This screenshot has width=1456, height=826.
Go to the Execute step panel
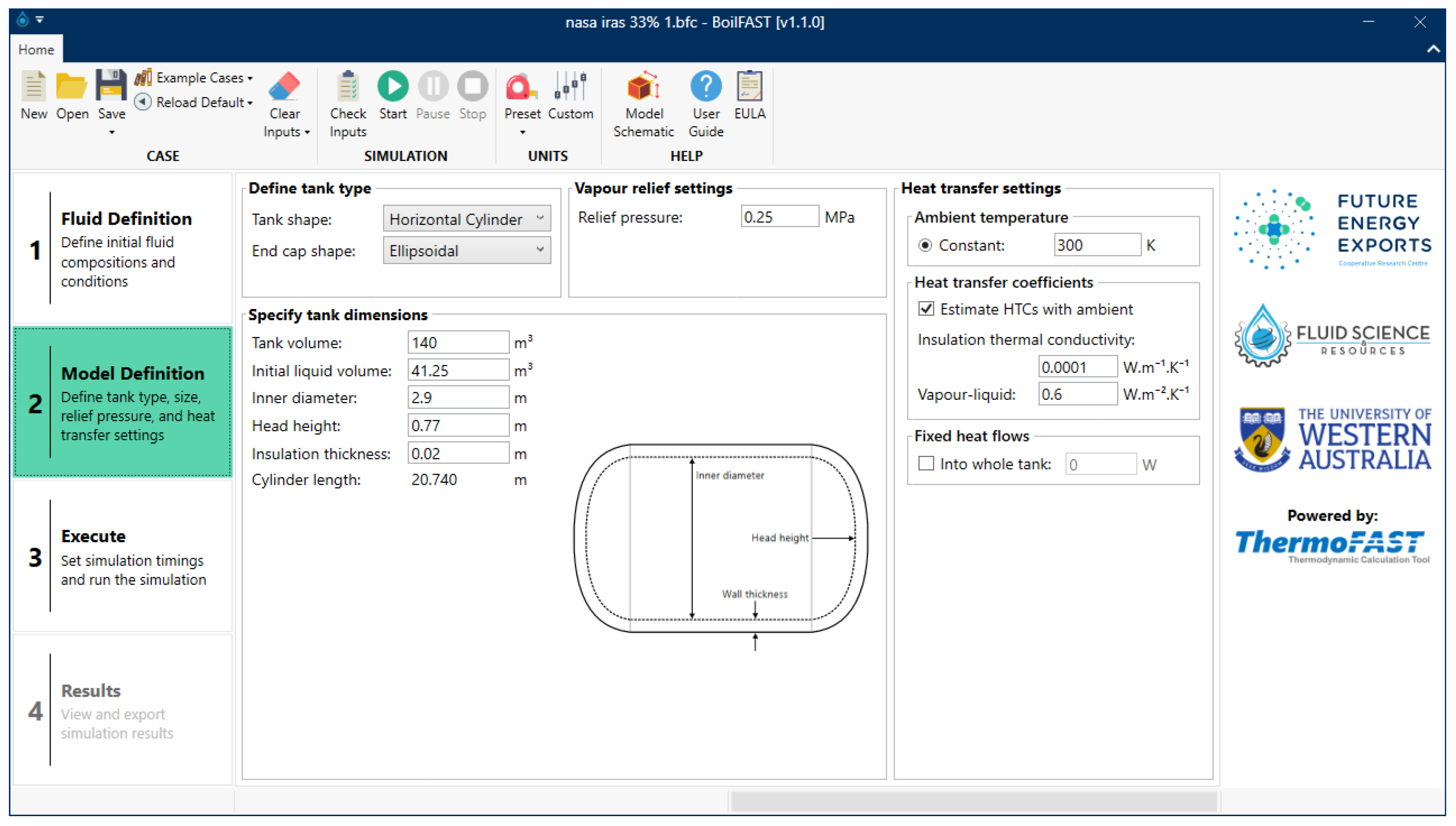click(x=122, y=556)
